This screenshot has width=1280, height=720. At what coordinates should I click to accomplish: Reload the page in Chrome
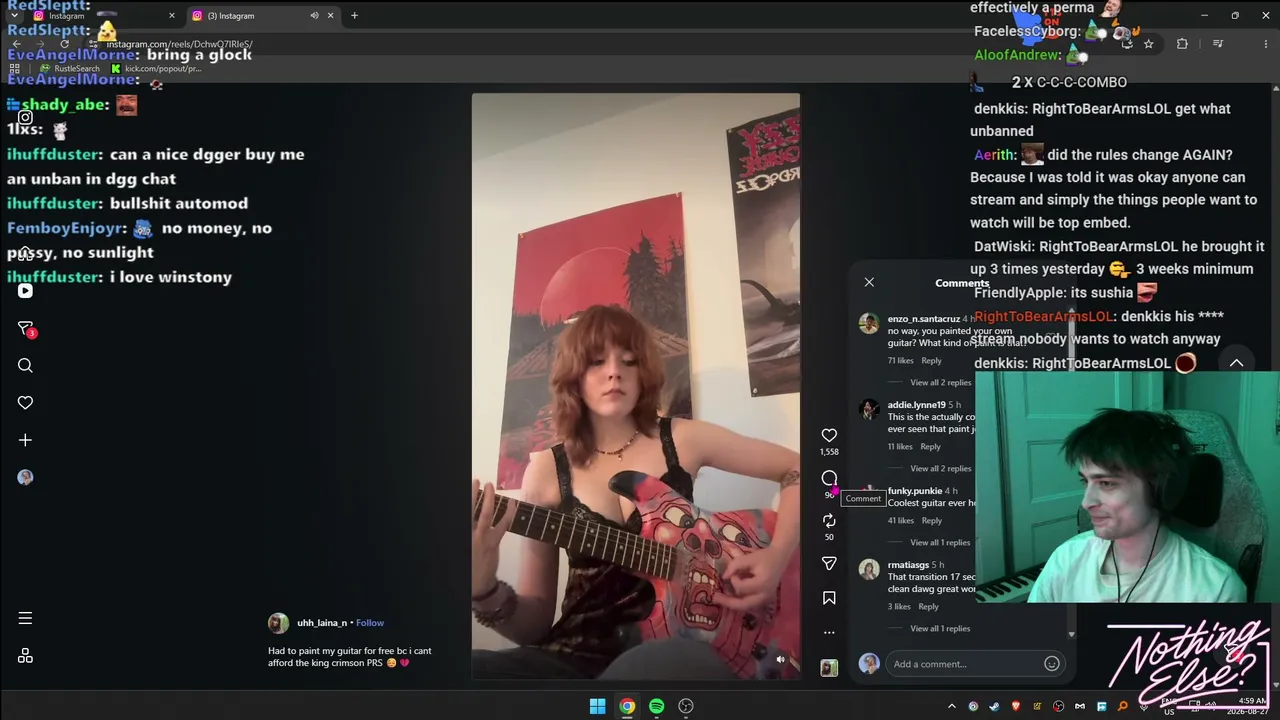(x=65, y=44)
